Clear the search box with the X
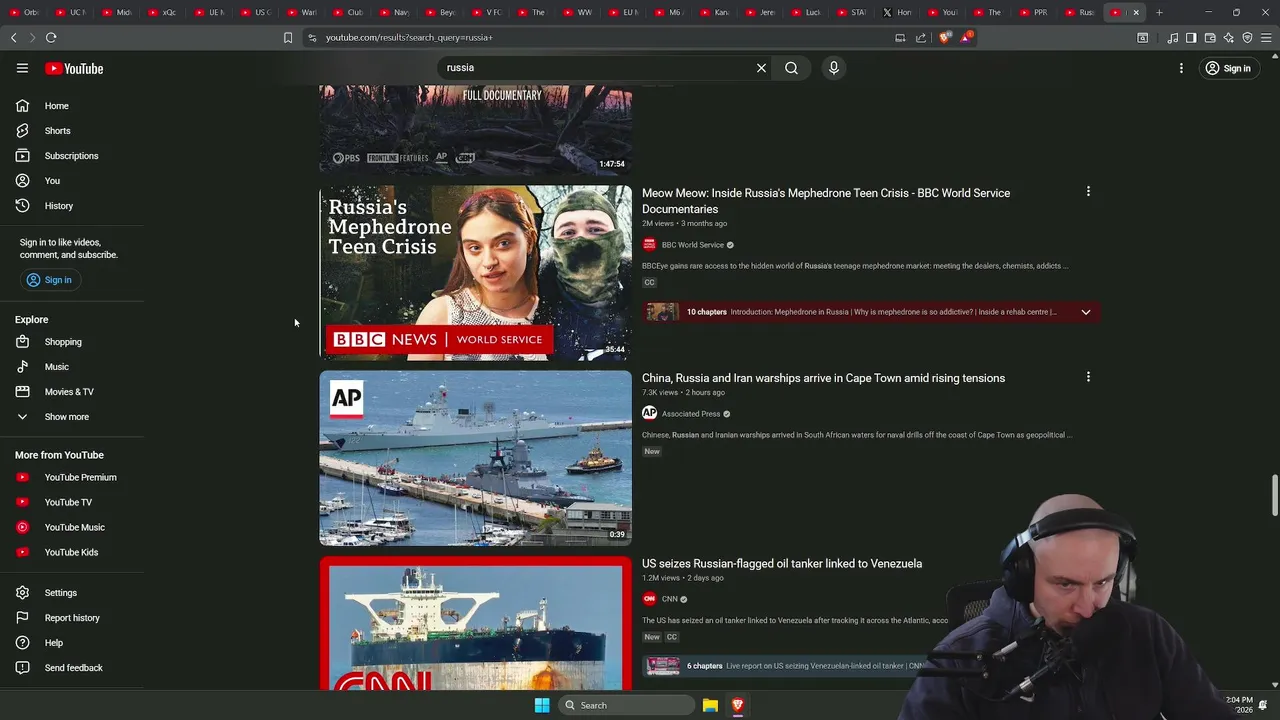The width and height of the screenshot is (1280, 720). 761,68
